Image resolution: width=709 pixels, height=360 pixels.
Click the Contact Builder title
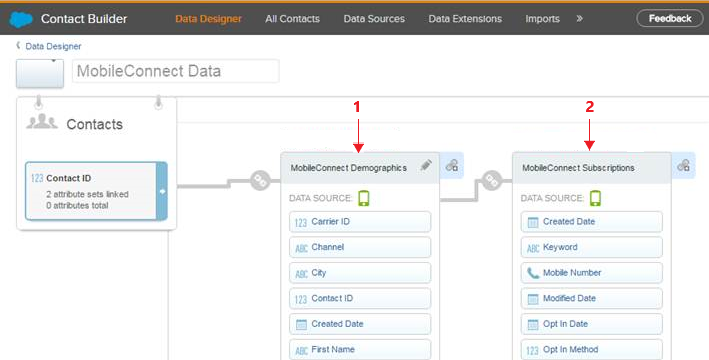click(84, 19)
